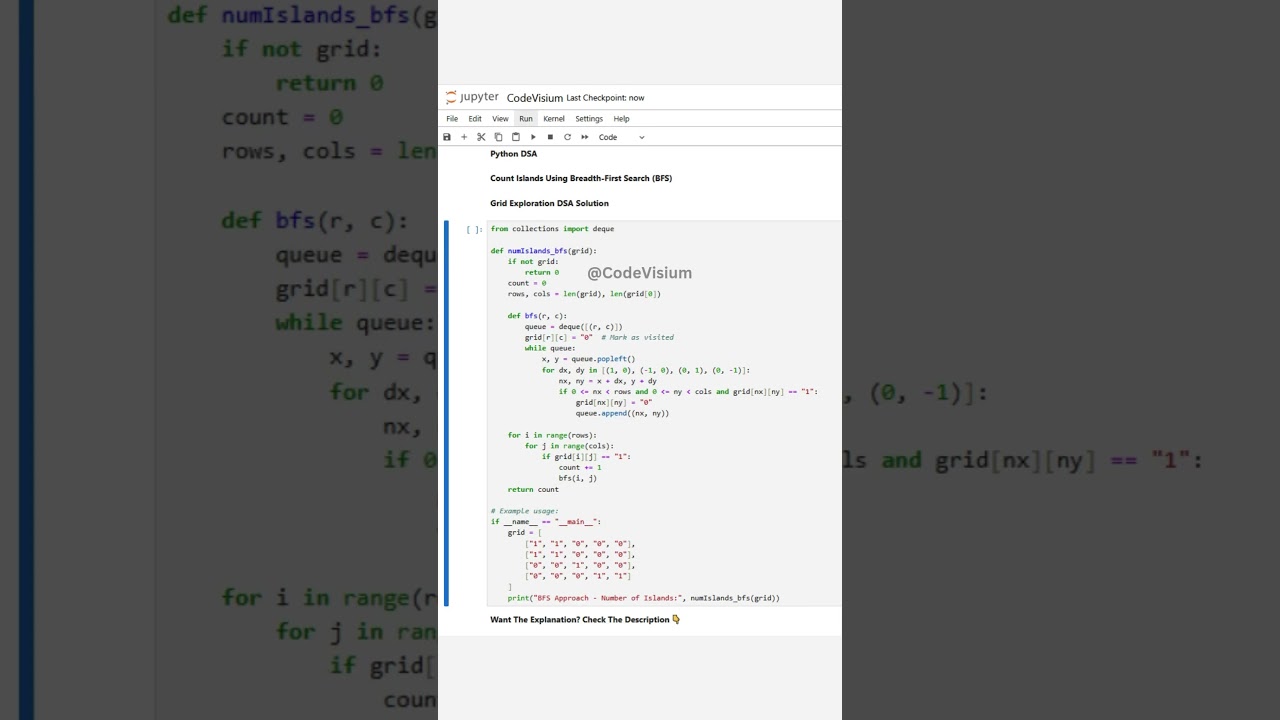This screenshot has height=720, width=1280.
Task: Restart kernel and run all cells with the fast-forward icon
Action: click(x=585, y=137)
